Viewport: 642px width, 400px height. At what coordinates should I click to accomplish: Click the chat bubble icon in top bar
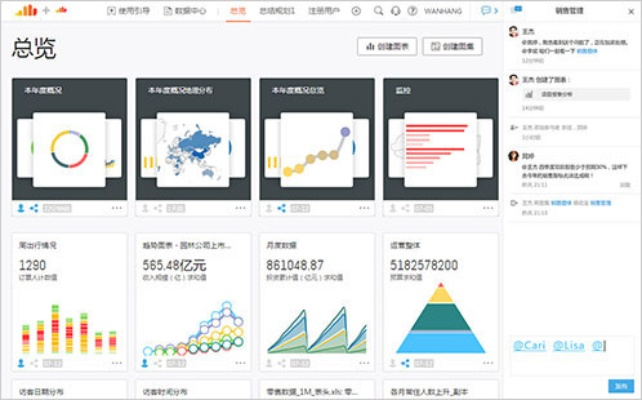coord(485,11)
